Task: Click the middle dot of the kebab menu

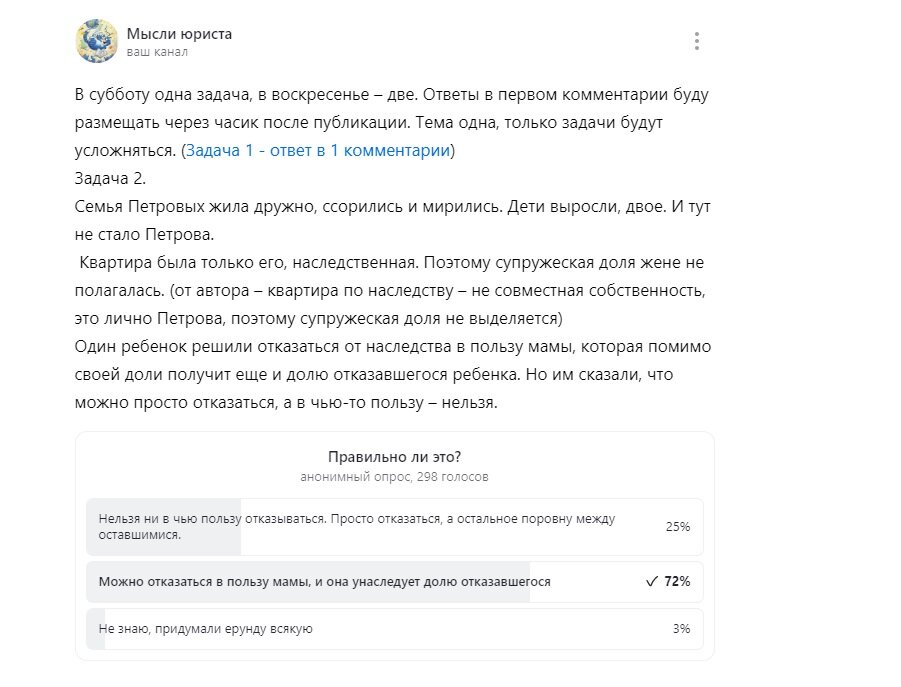Action: tap(697, 41)
